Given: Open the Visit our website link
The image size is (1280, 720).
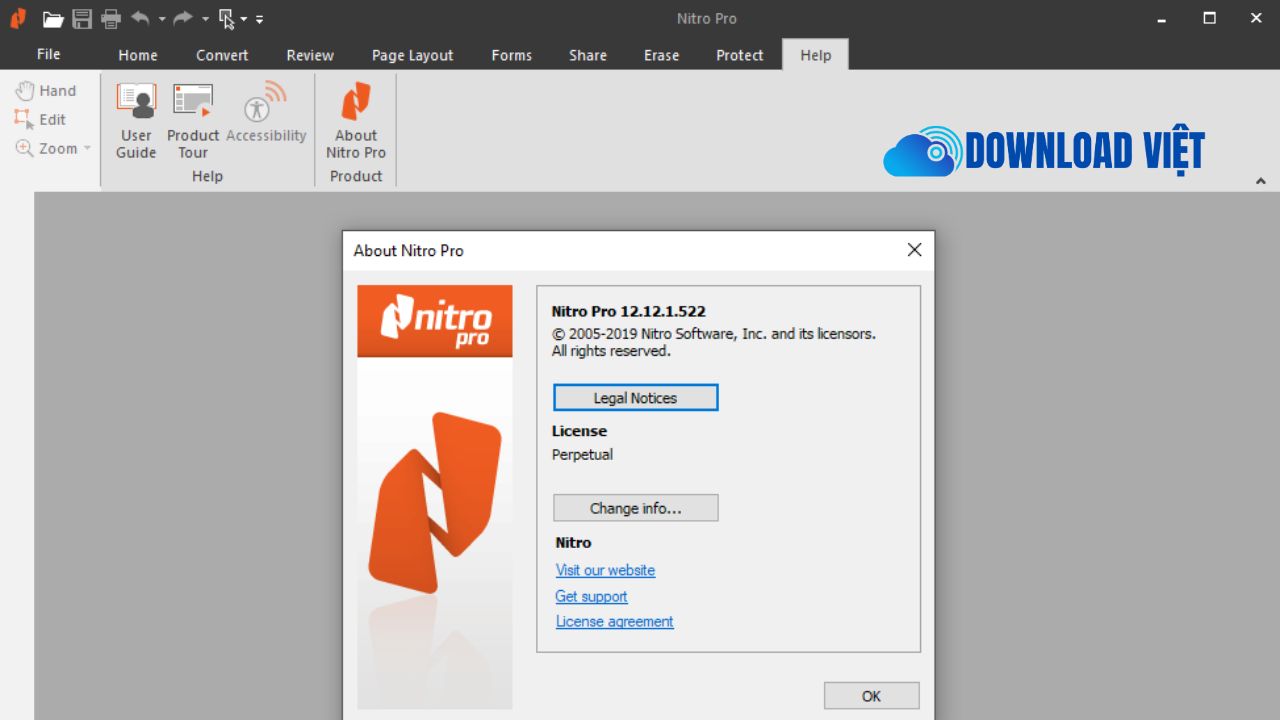Looking at the screenshot, I should coord(605,570).
